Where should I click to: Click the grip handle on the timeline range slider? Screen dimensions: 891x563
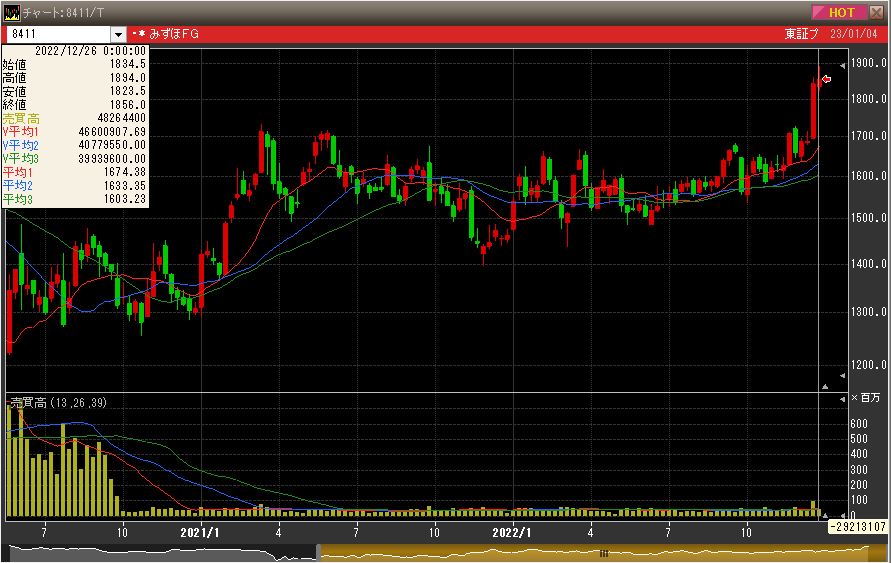(603, 552)
